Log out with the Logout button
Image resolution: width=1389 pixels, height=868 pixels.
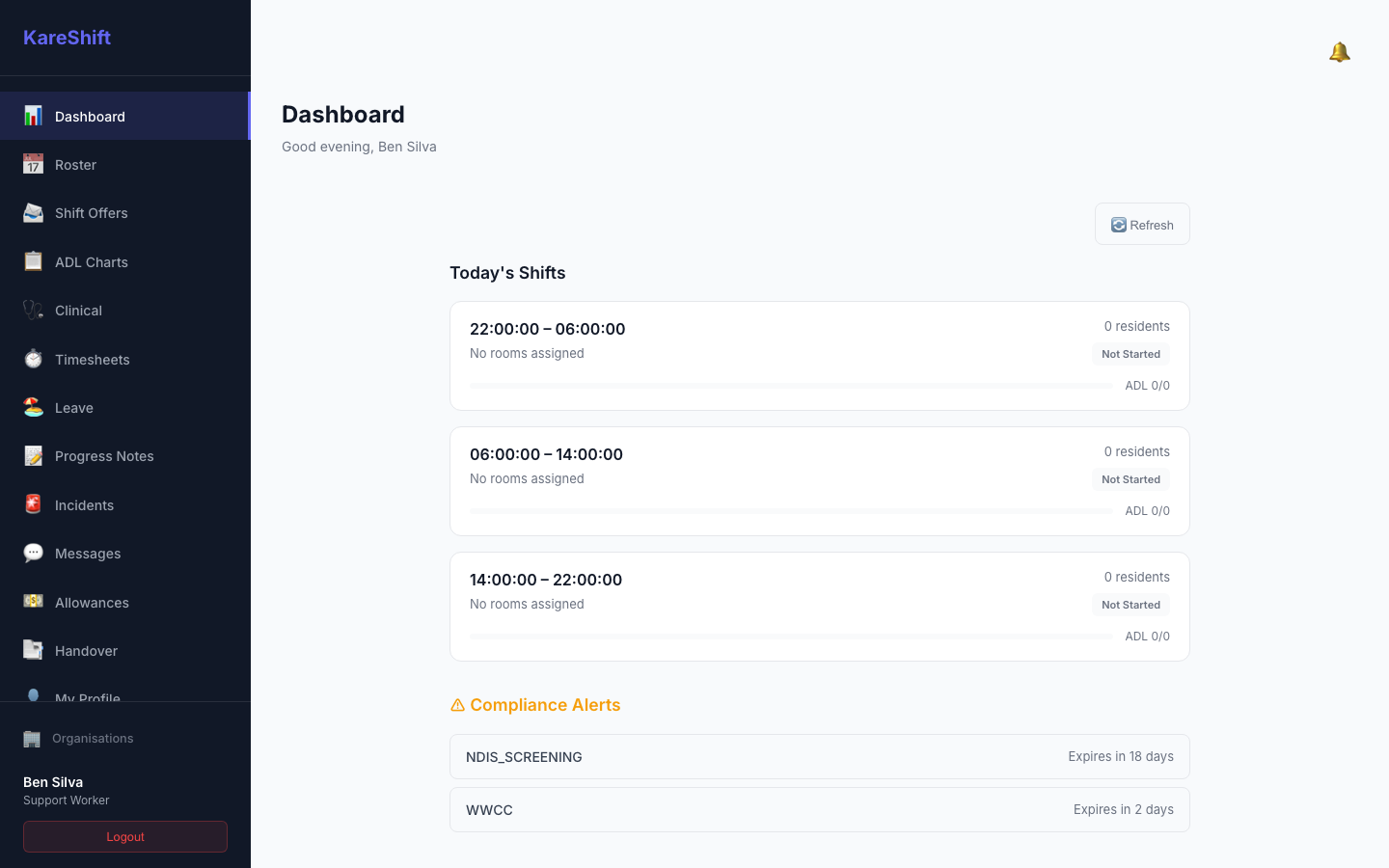point(125,836)
